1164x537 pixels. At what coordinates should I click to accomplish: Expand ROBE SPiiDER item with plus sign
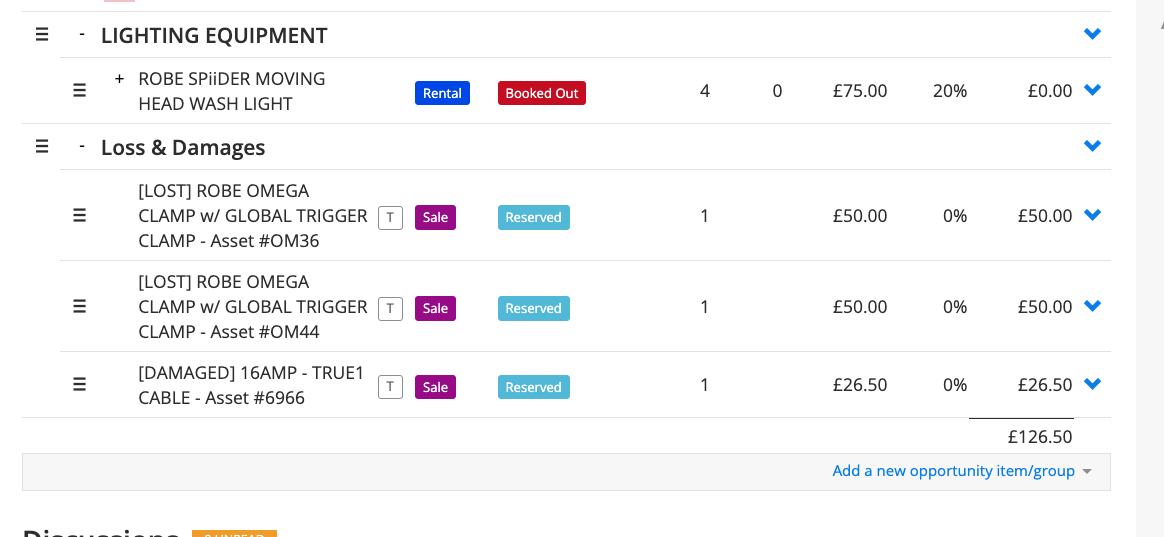[x=119, y=78]
